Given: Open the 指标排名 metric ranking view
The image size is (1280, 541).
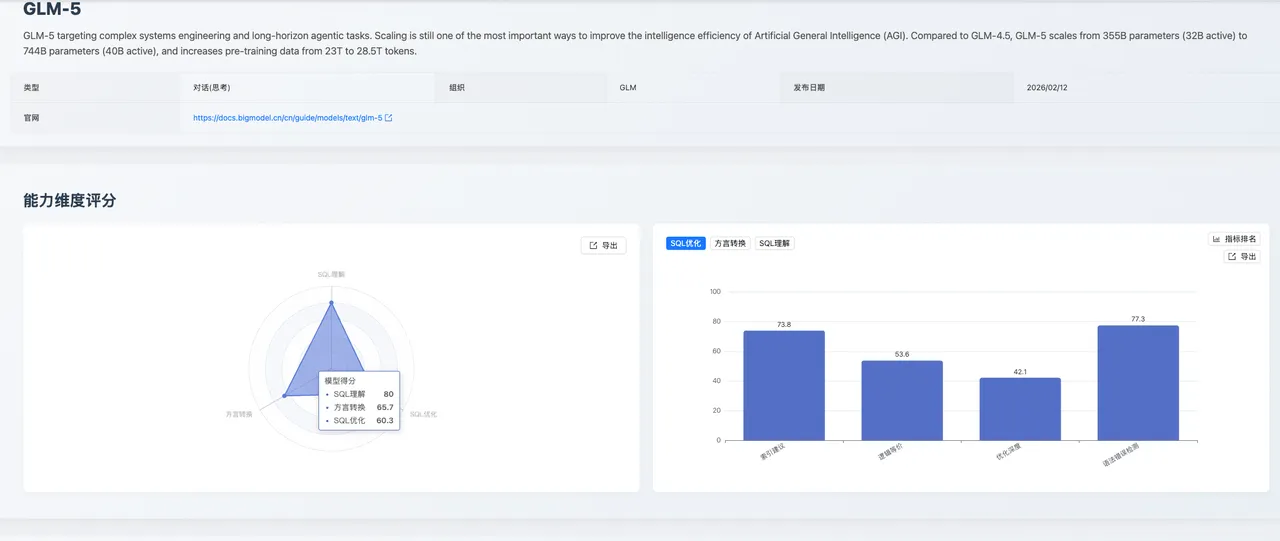Looking at the screenshot, I should click(1234, 239).
